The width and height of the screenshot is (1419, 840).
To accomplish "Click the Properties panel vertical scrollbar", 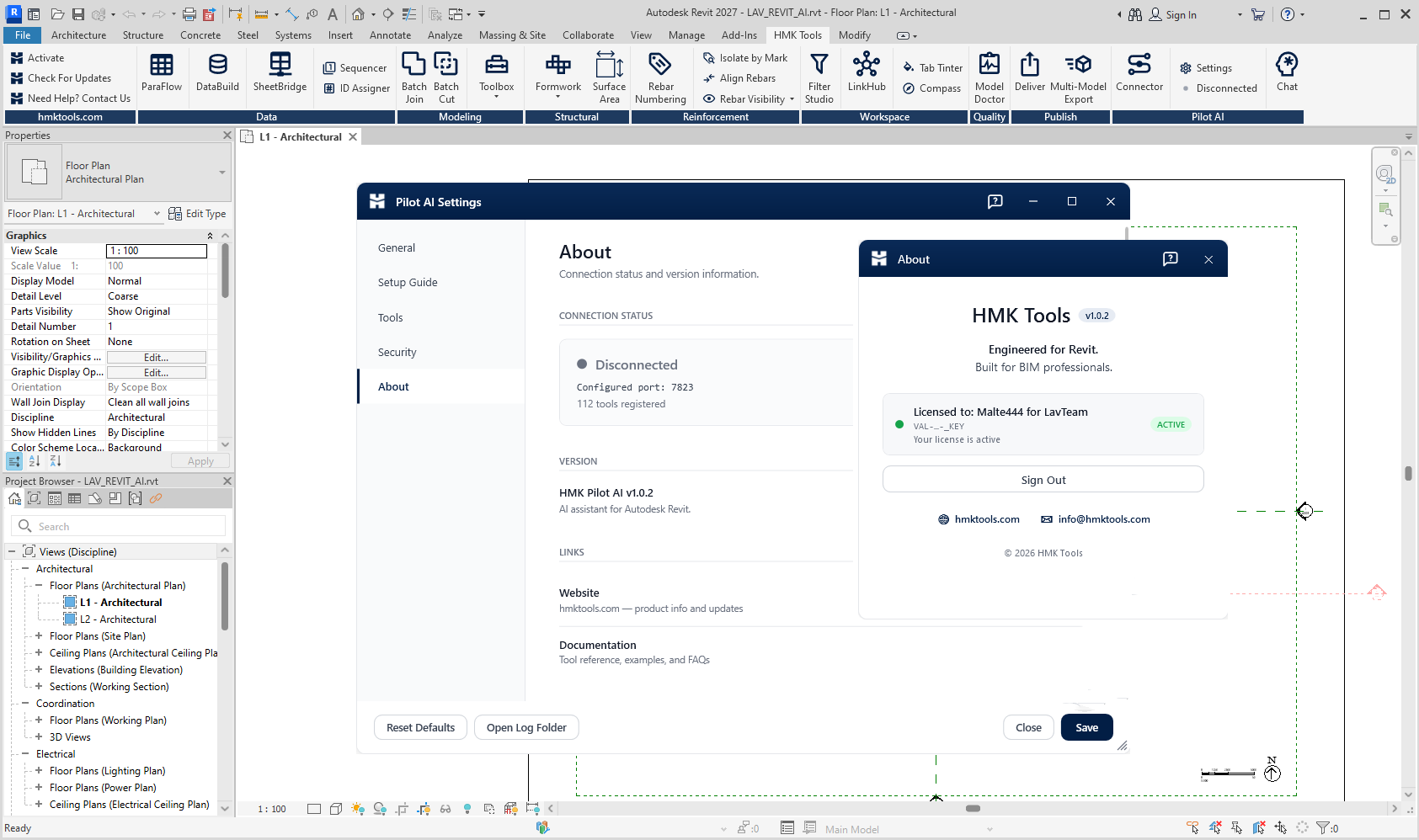I will click(225, 271).
